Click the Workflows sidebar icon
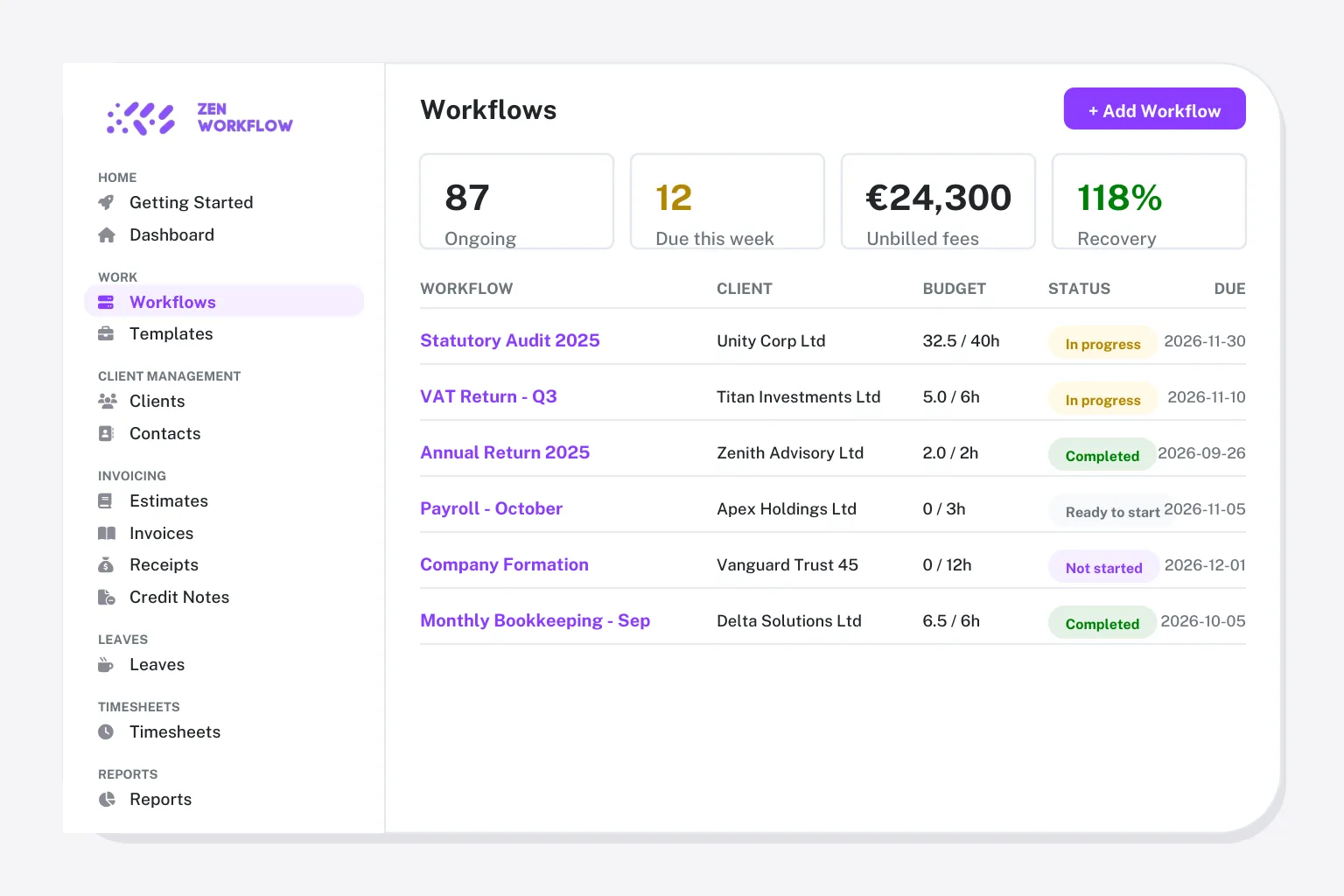 point(106,303)
